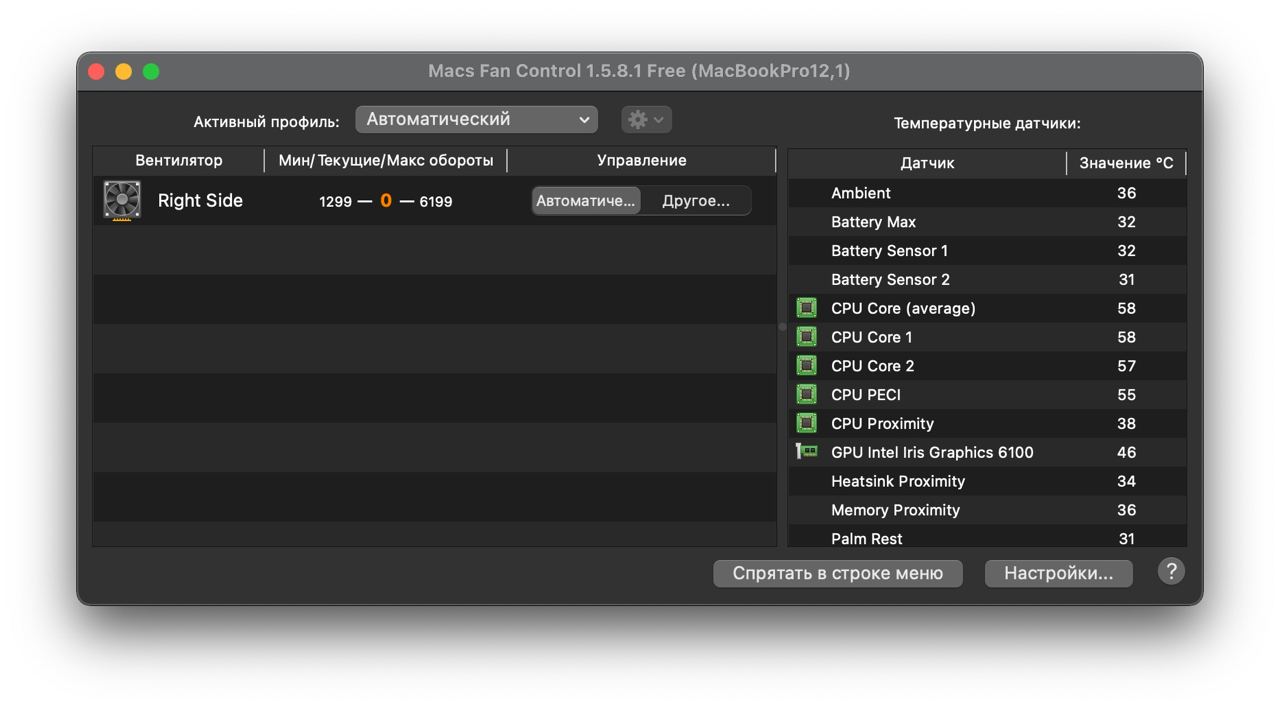Zoom the window with green button
Viewport: 1280px width, 707px height.
pos(151,71)
